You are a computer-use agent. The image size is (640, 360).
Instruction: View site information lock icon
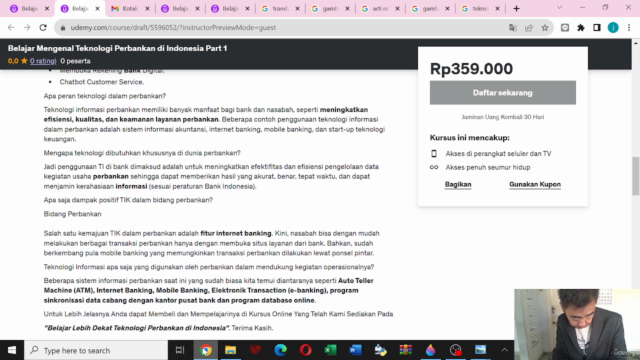pos(62,28)
